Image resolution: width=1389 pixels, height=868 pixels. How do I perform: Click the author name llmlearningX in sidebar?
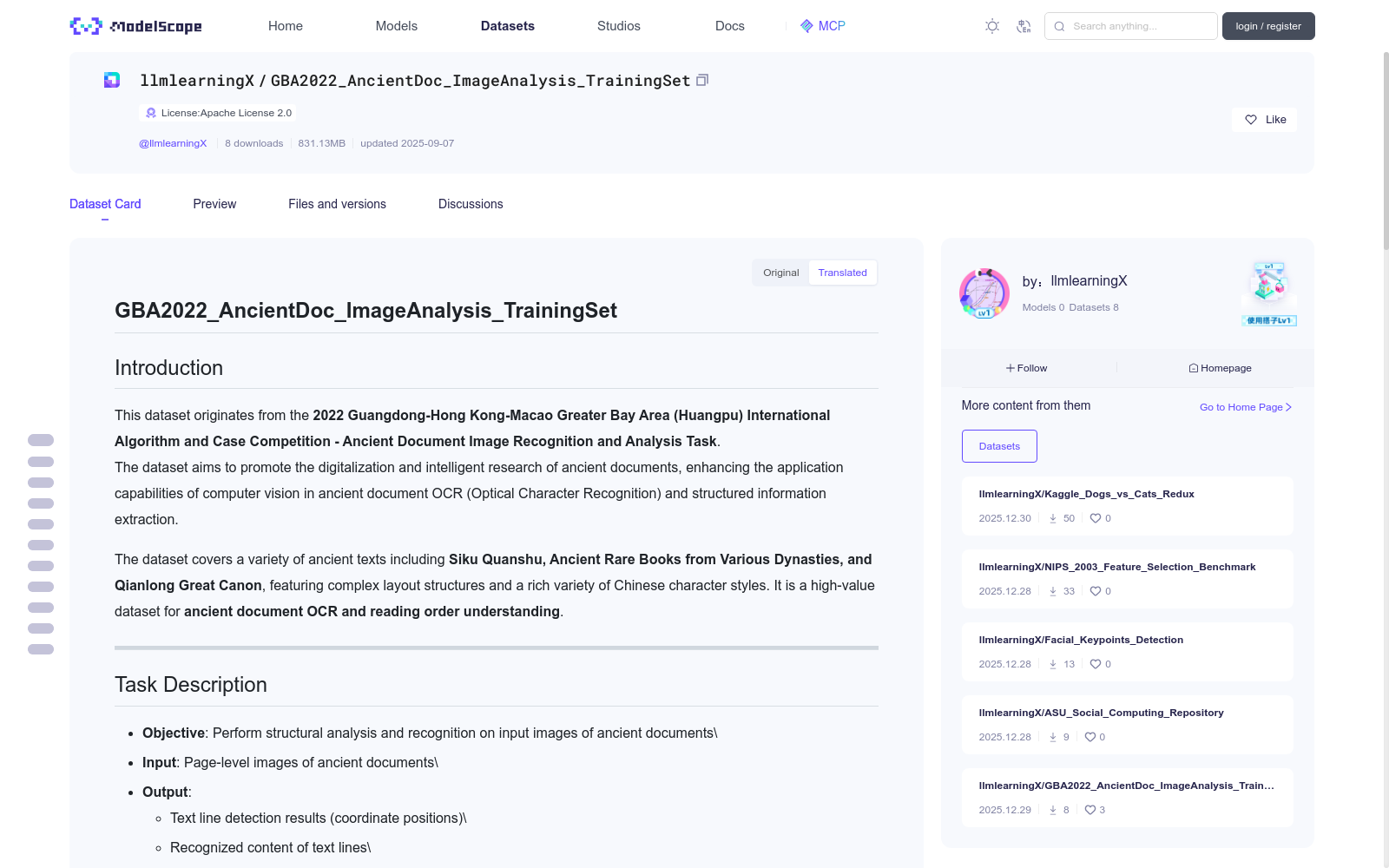[1089, 281]
